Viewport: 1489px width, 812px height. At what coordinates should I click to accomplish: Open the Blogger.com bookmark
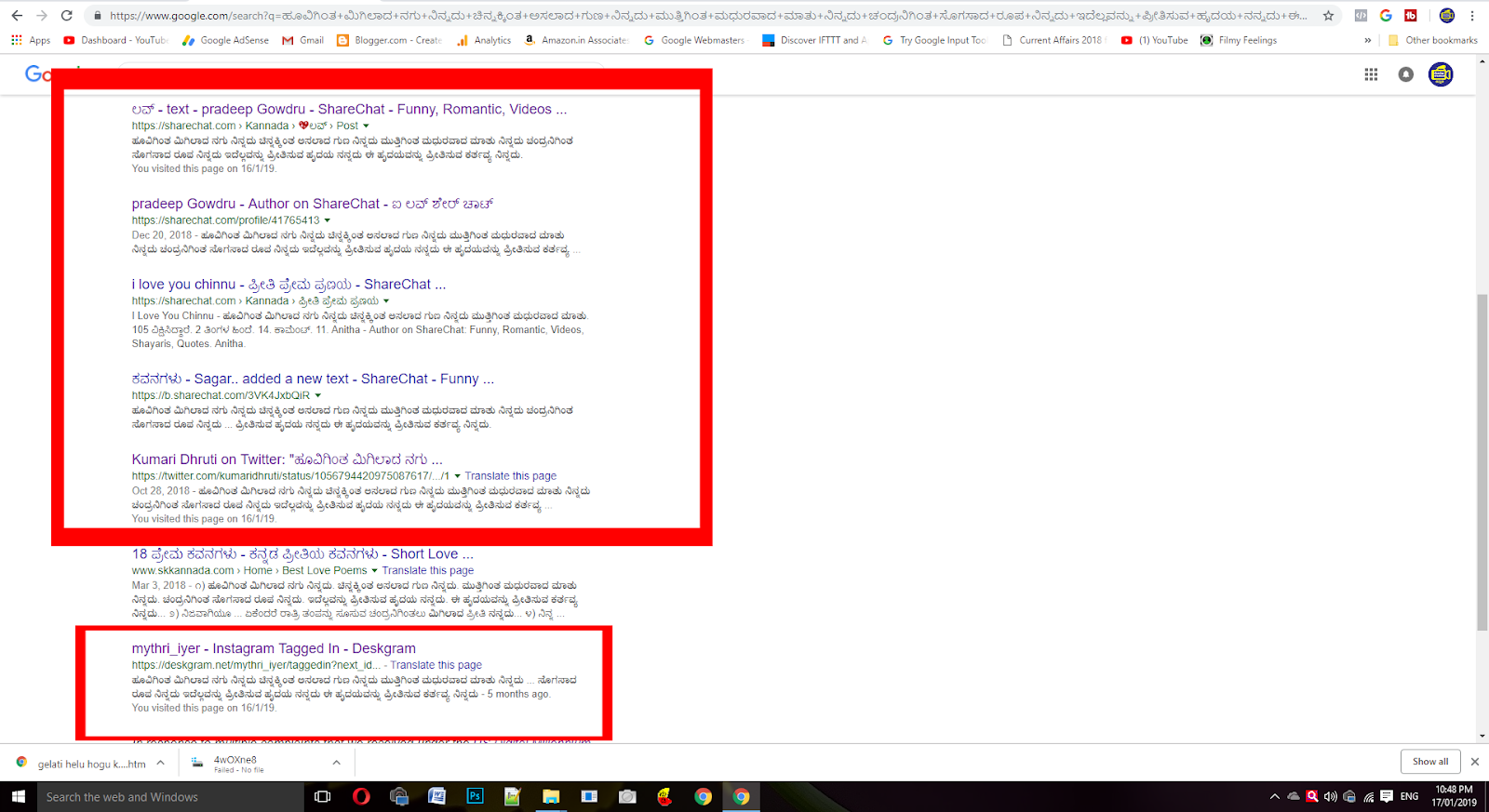[x=389, y=40]
